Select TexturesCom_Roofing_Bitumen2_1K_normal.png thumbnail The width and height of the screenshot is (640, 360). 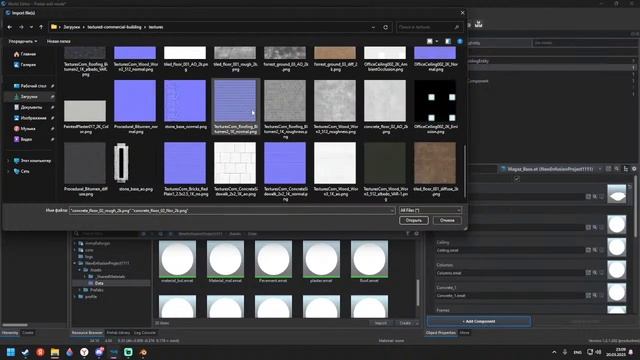coord(235,100)
